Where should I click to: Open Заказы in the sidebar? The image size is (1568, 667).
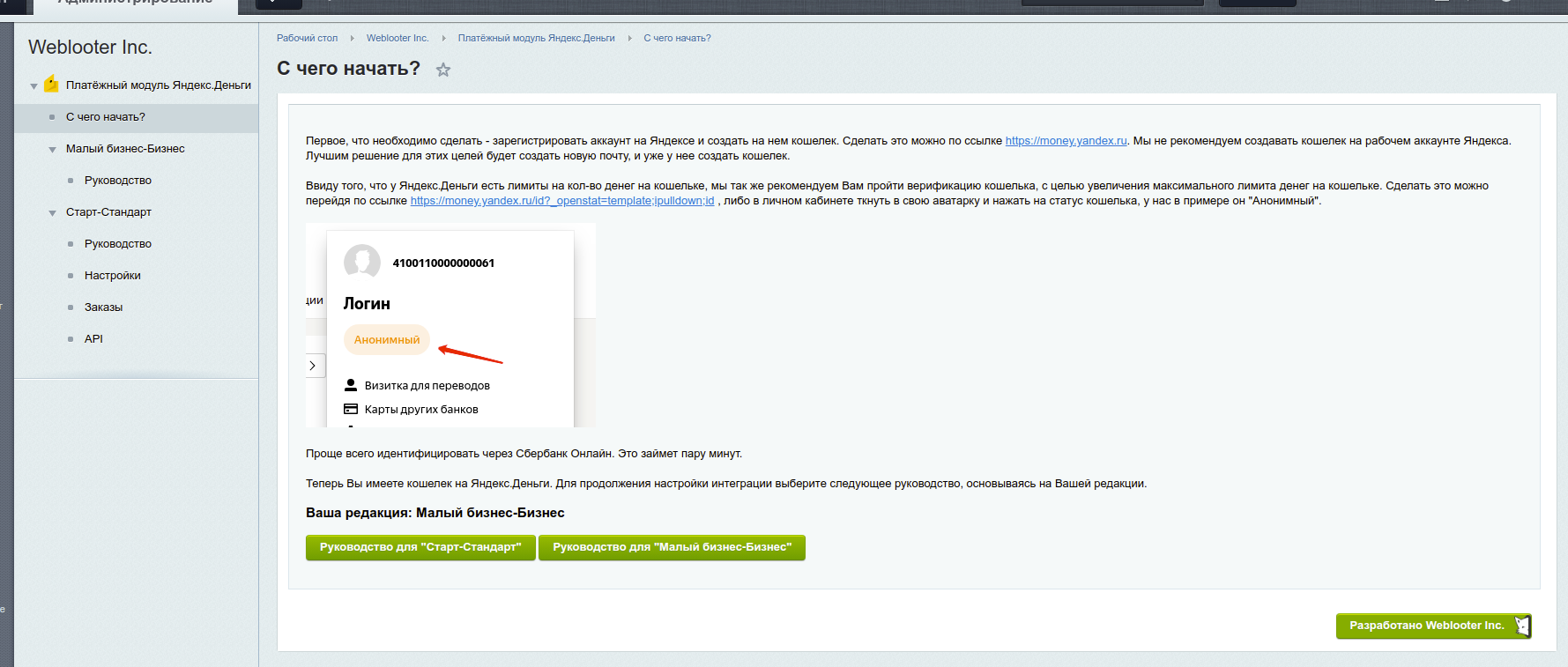(x=103, y=308)
